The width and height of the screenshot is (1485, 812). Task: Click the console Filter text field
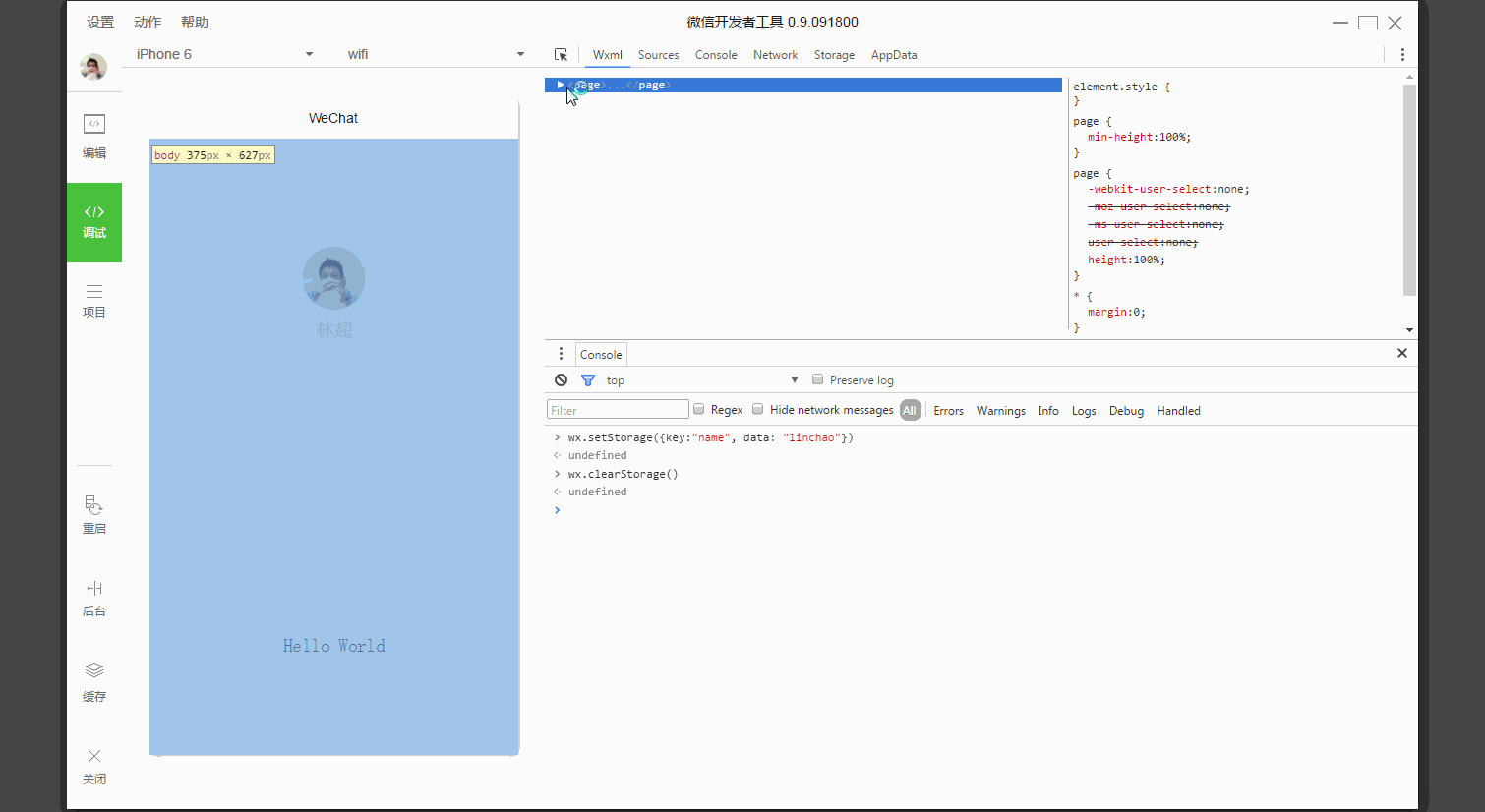(x=618, y=410)
